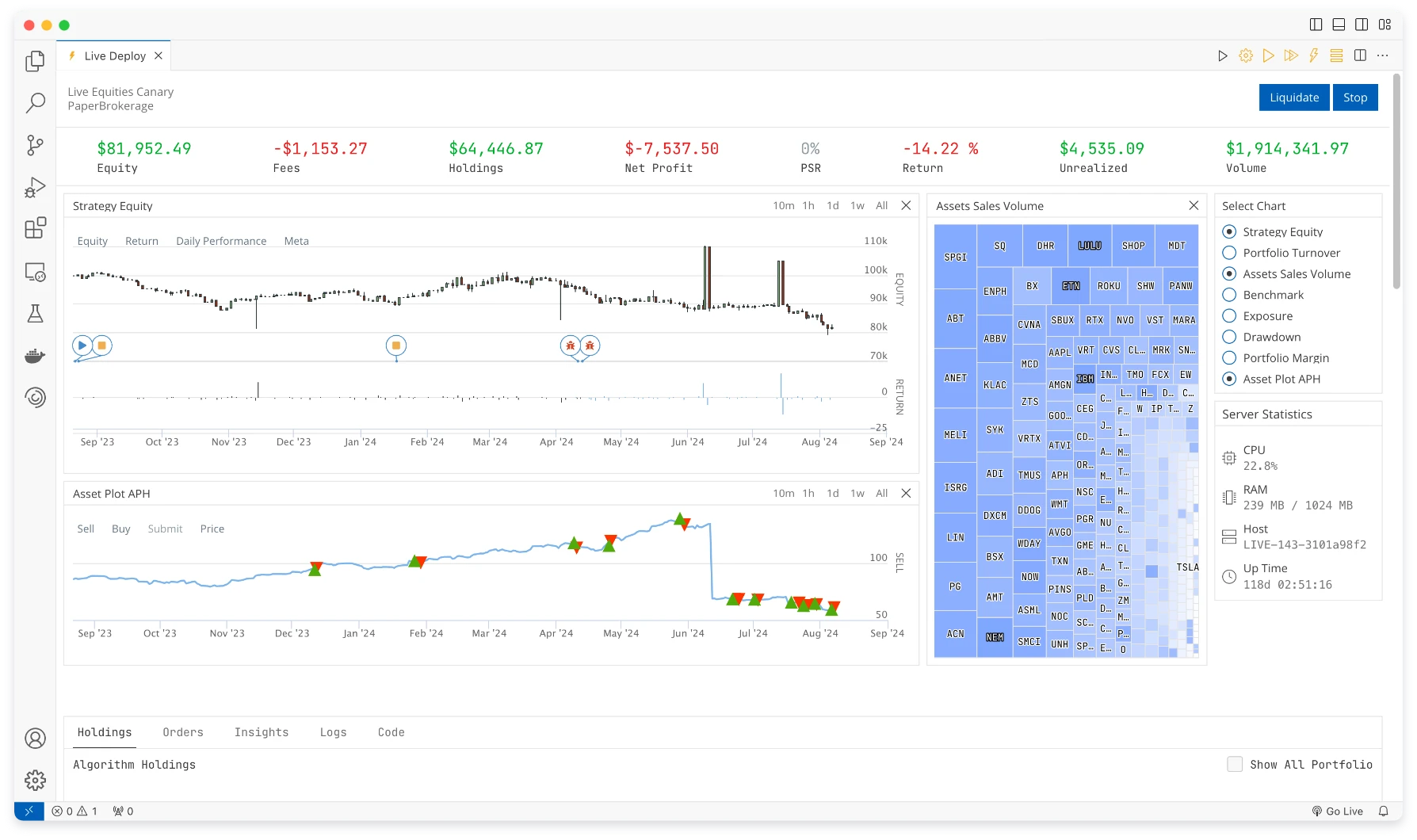Screen dimensions: 1417x840
Task: Select the Drawdown chart radio button
Action: coord(1230,337)
